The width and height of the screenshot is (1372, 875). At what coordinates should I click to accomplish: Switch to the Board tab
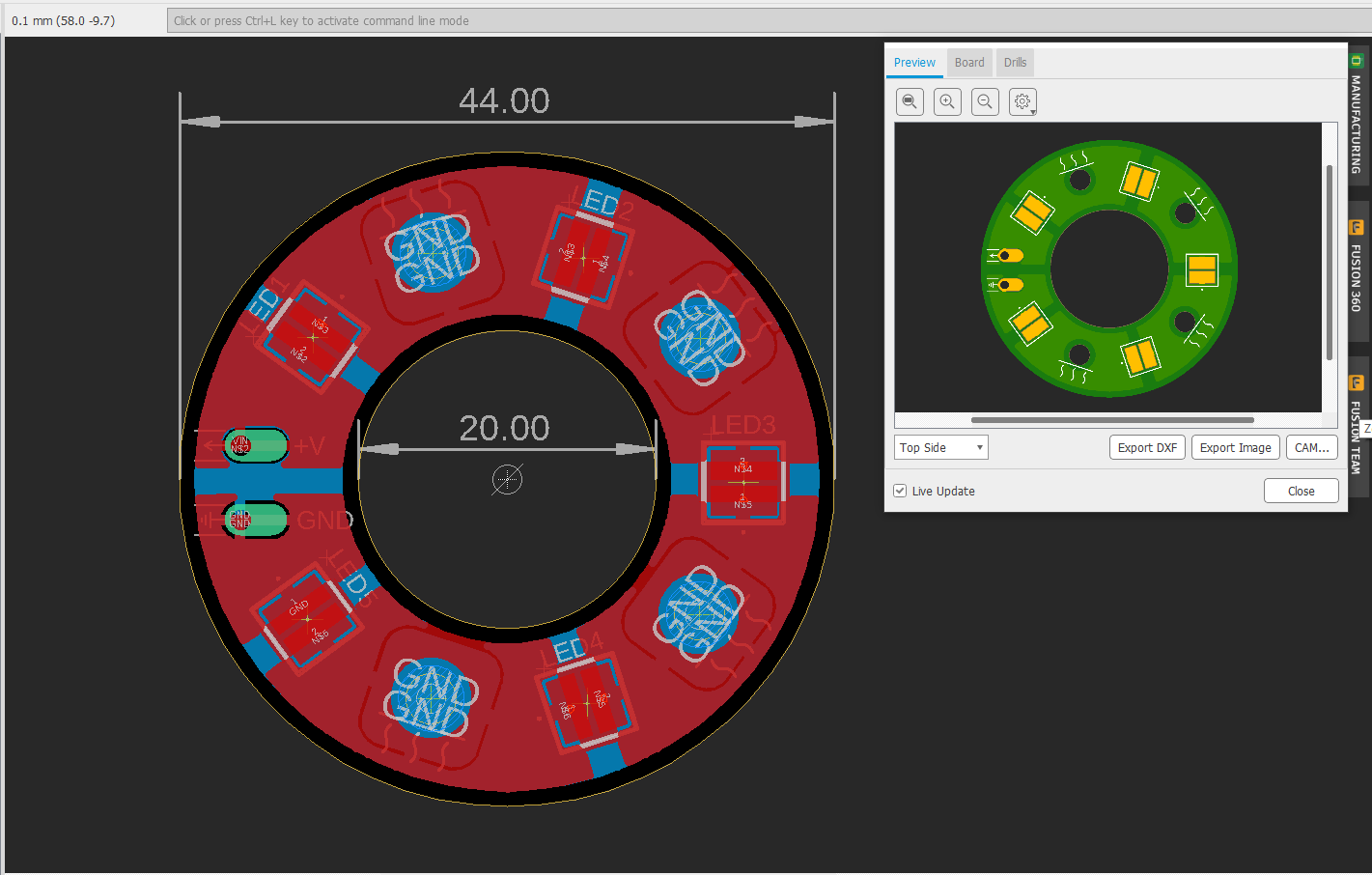968,62
